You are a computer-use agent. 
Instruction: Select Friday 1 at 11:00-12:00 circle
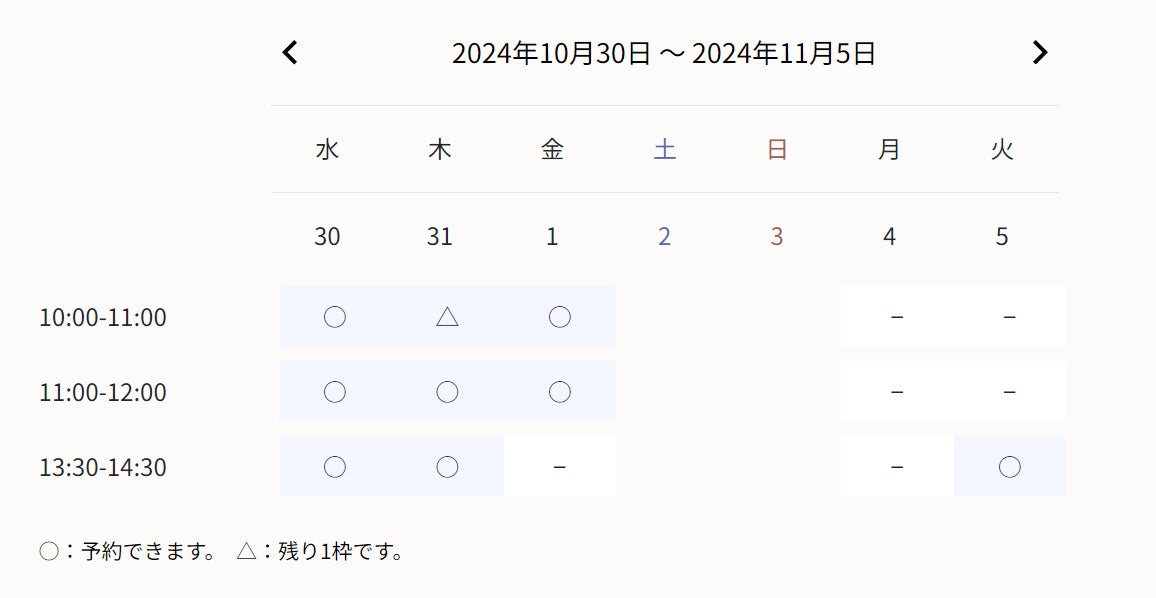tap(560, 392)
